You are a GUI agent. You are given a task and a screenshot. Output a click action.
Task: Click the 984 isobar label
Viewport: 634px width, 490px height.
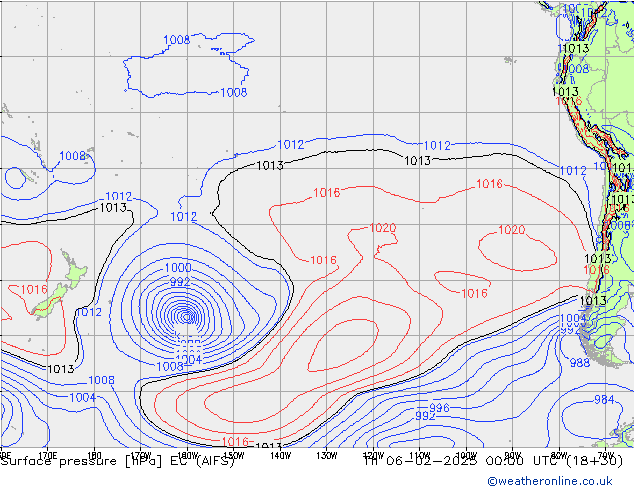click(x=604, y=400)
